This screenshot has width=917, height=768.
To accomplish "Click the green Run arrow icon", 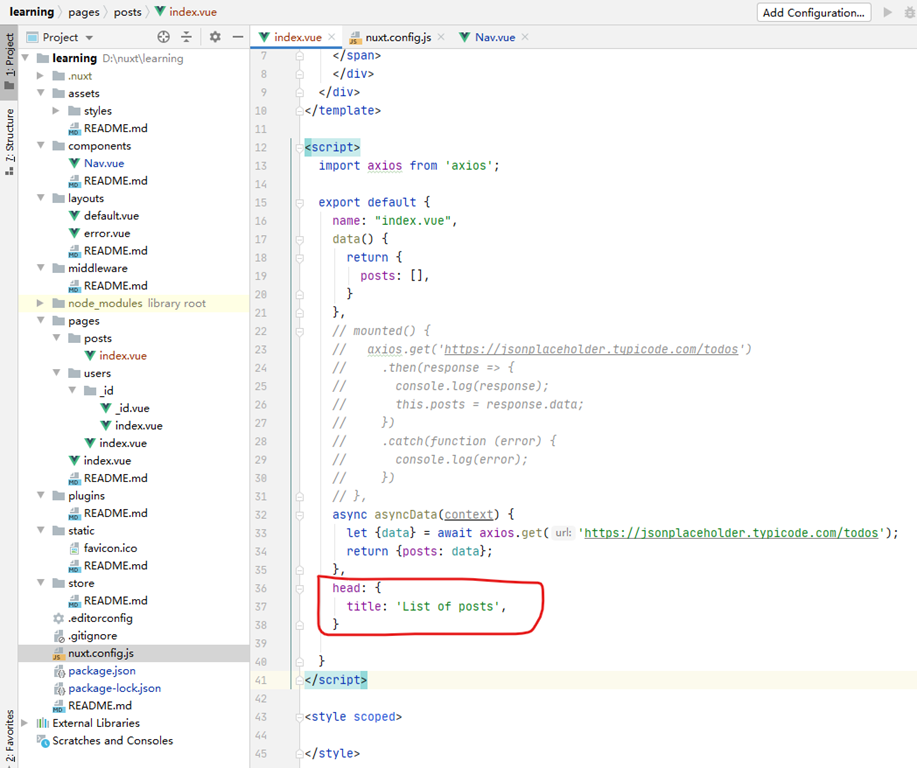I will click(x=887, y=12).
